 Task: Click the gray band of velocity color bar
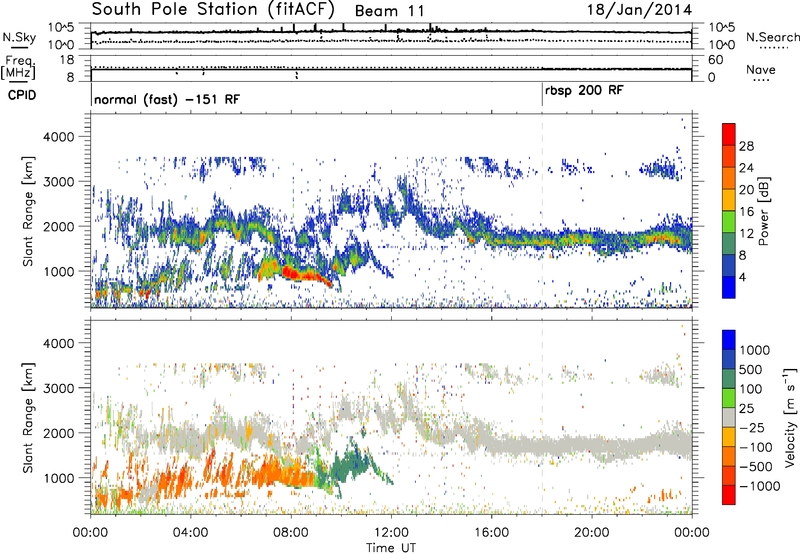point(729,418)
